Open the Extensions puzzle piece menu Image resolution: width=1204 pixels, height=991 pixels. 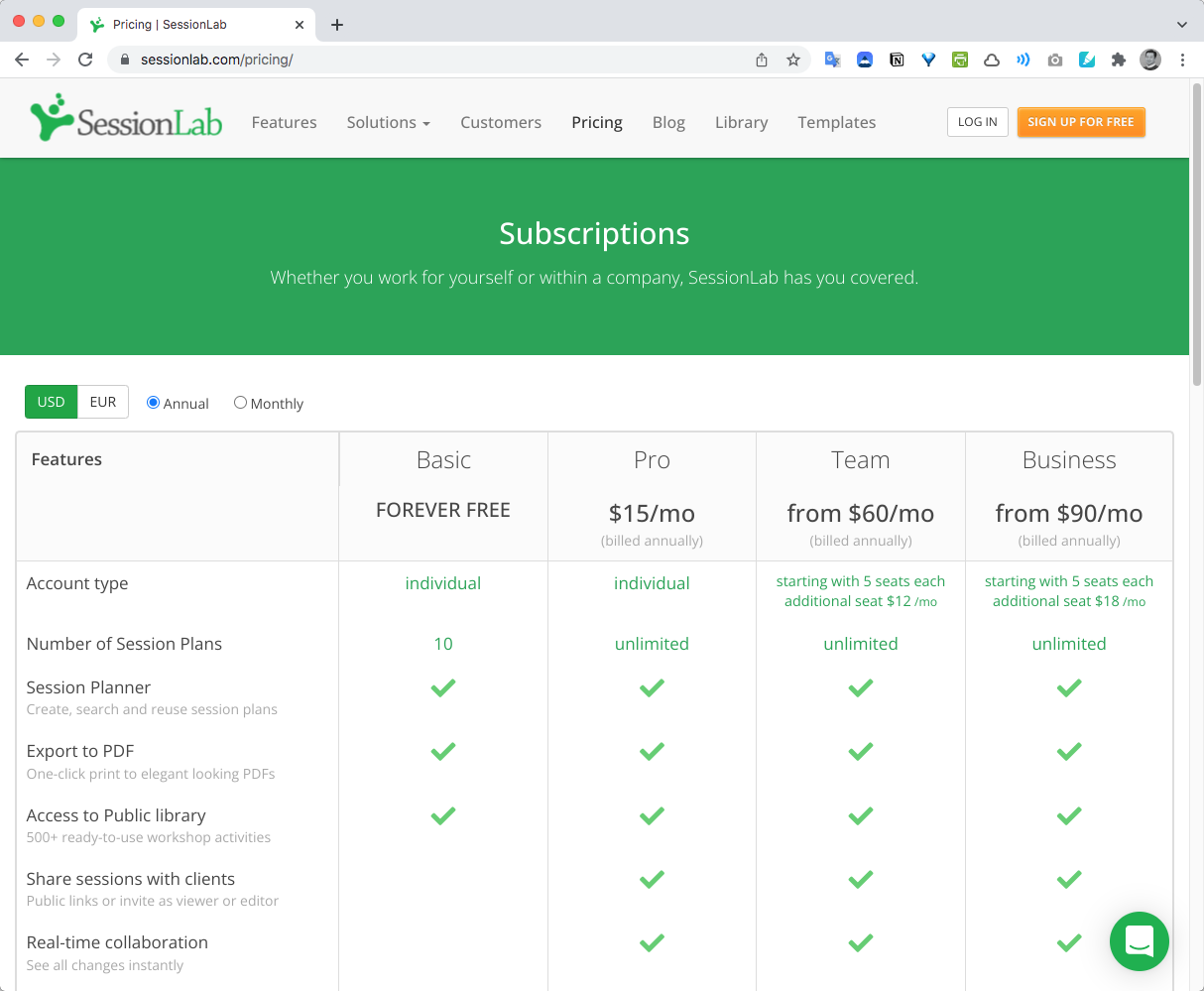pyautogui.click(x=1119, y=60)
